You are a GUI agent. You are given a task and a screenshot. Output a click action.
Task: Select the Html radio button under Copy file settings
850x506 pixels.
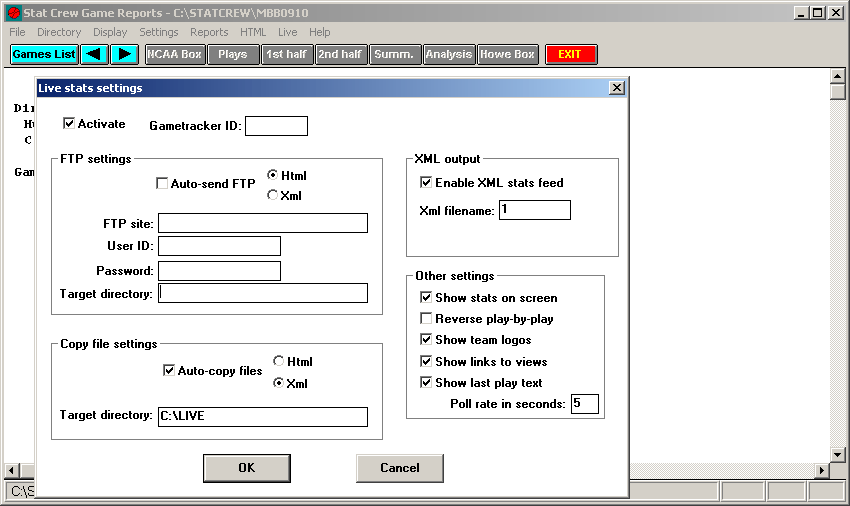279,361
